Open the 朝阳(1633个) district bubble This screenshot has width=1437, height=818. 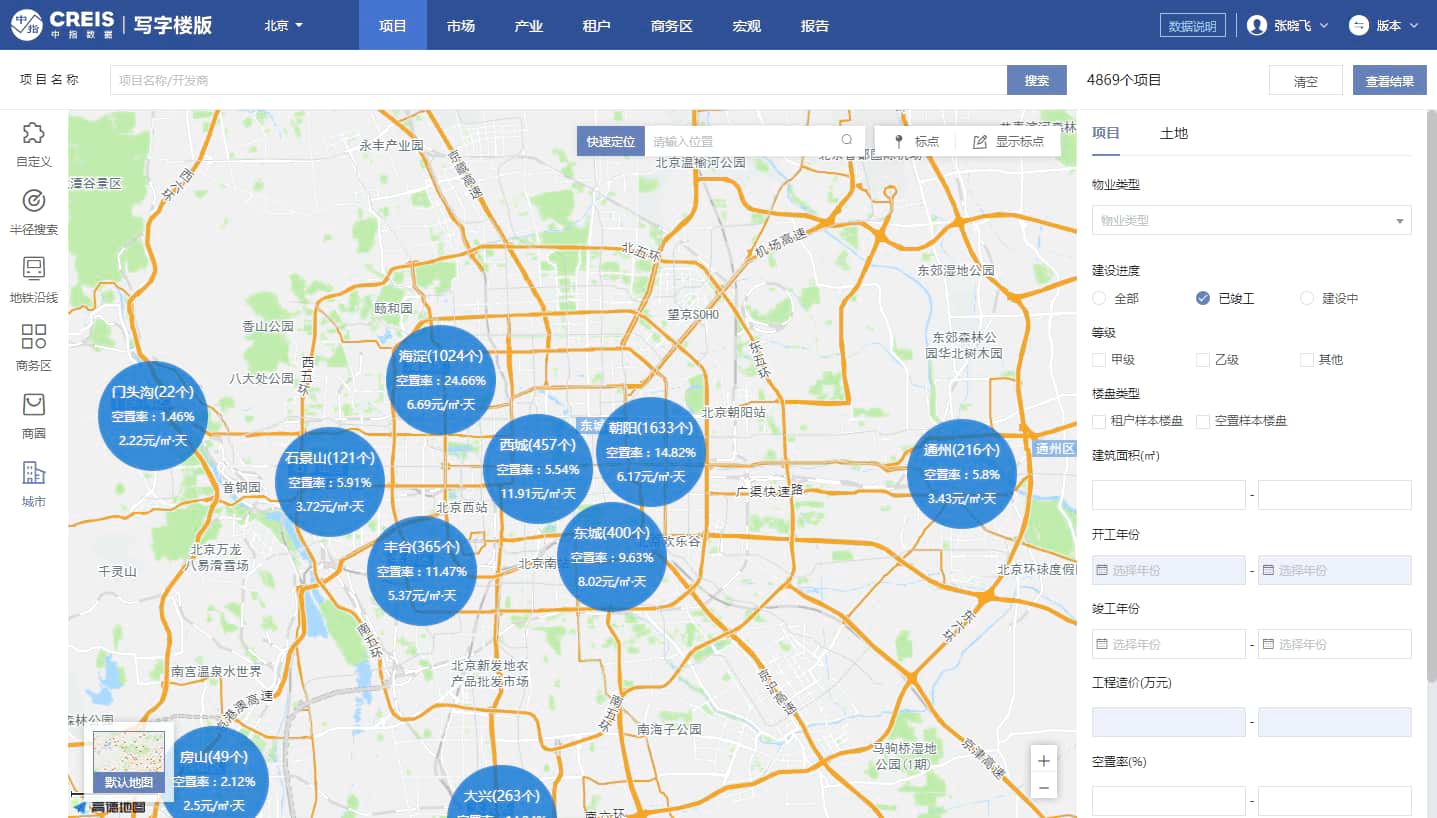tap(651, 451)
